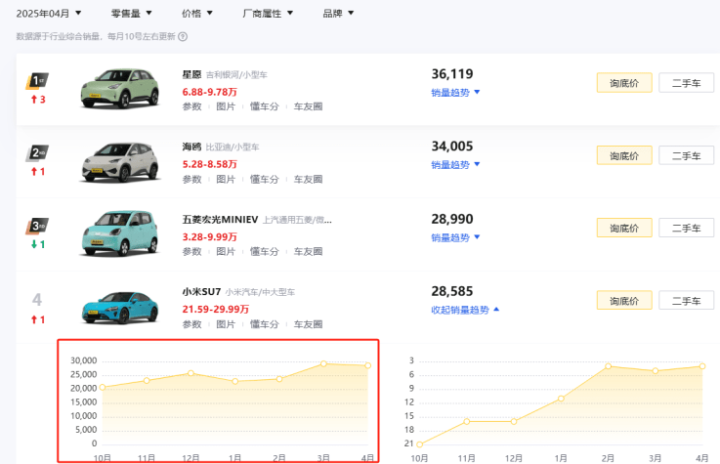Screen dimensions: 720x464
Task: Click 询底价 button for 小米SU7
Action: click(x=624, y=300)
